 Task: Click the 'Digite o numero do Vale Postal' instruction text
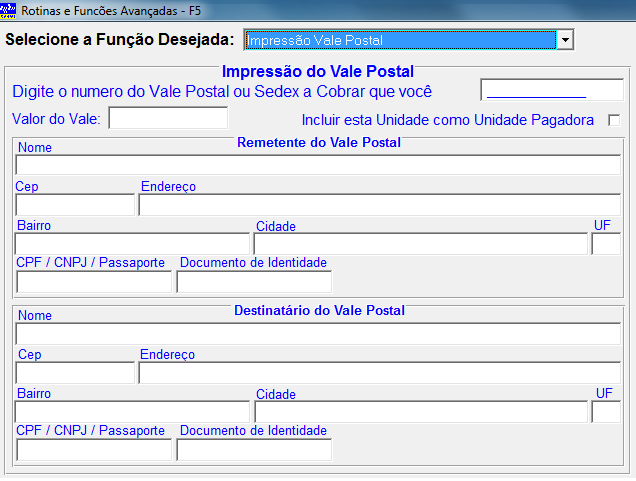click(222, 91)
